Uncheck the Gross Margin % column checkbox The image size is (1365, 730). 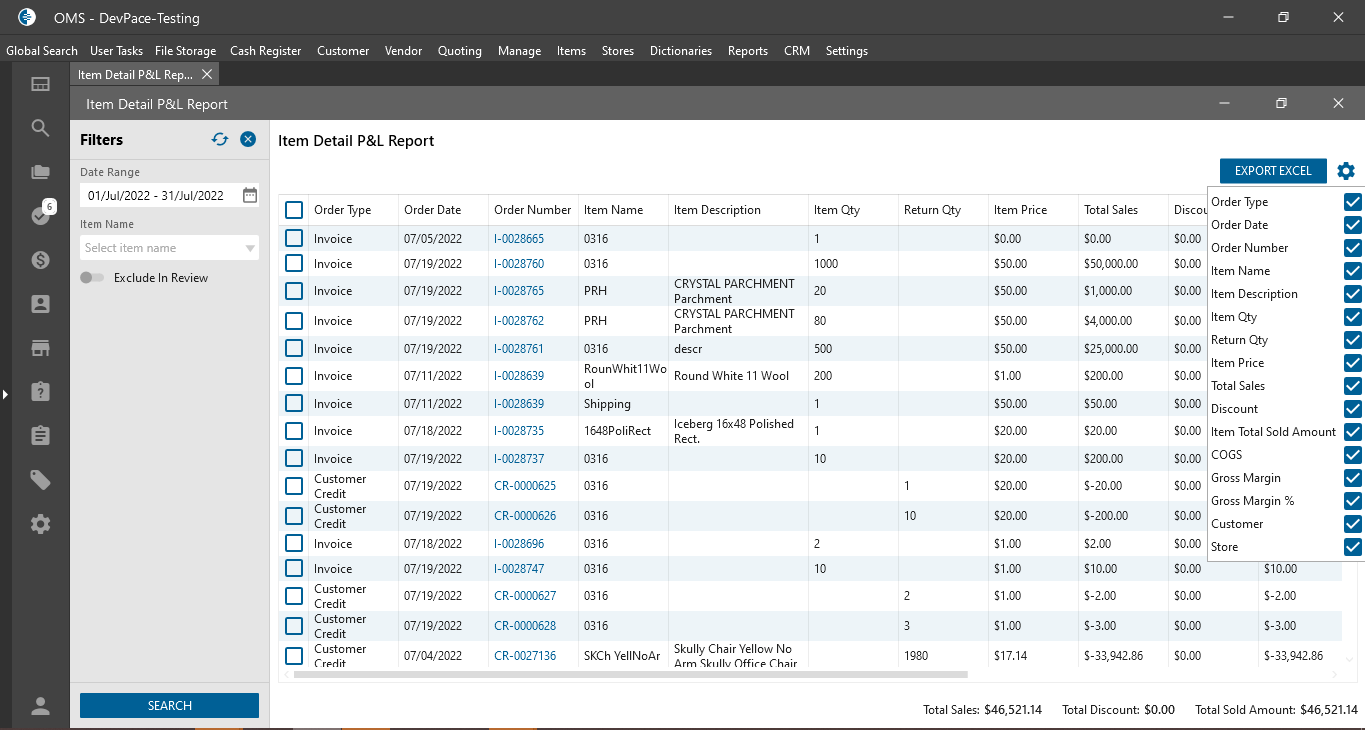point(1353,501)
